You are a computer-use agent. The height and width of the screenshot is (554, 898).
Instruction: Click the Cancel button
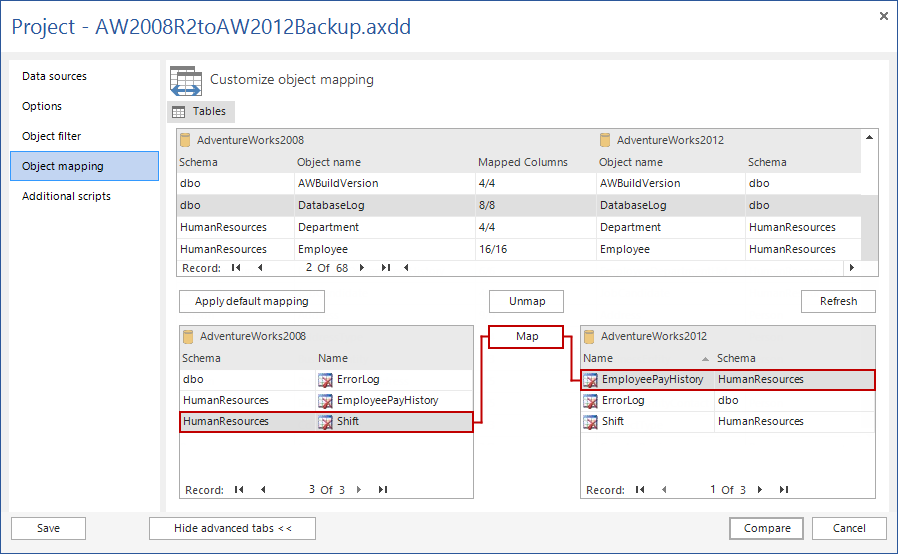849,528
